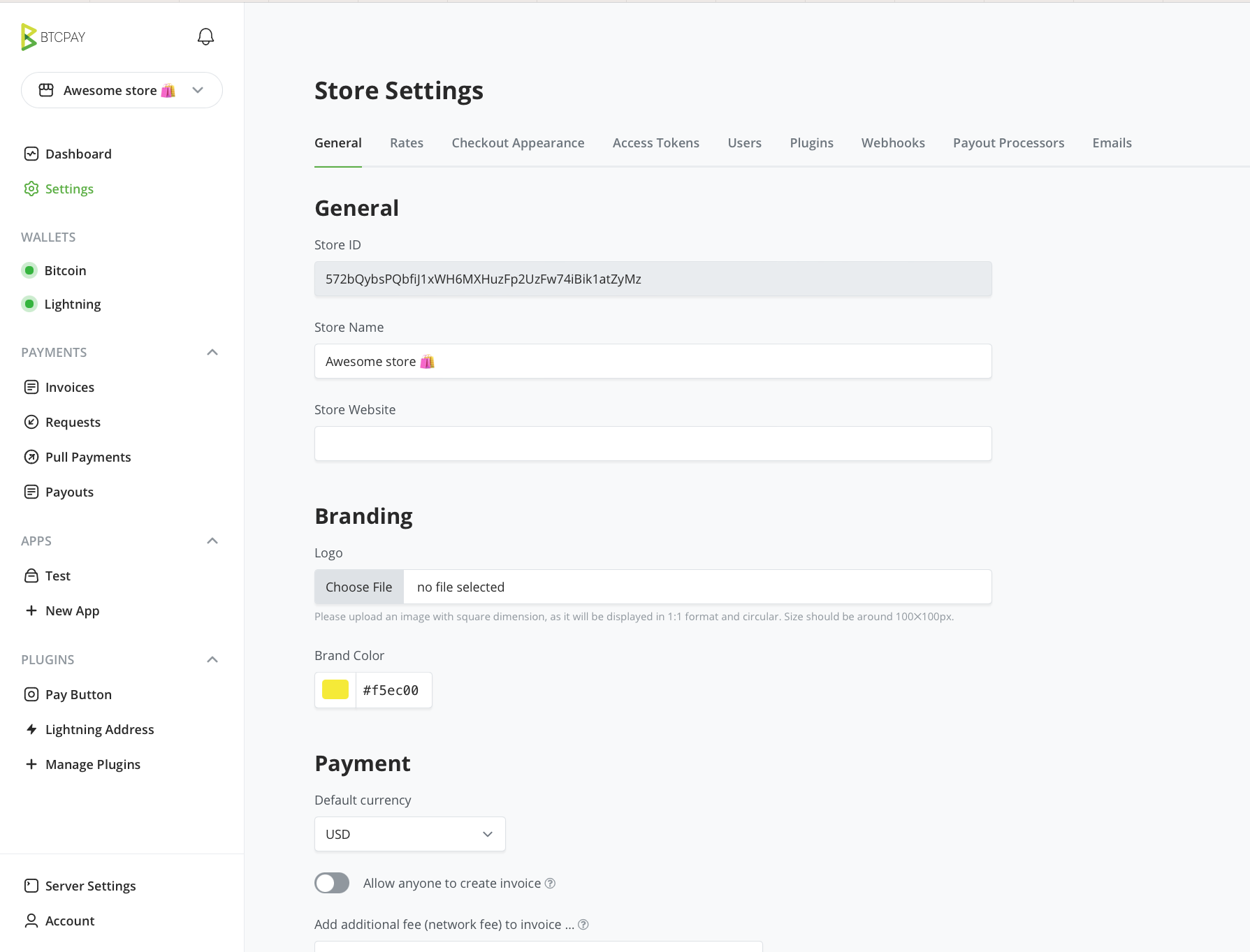This screenshot has height=952, width=1250.
Task: Open the yellow Brand Color swatch
Action: point(335,690)
